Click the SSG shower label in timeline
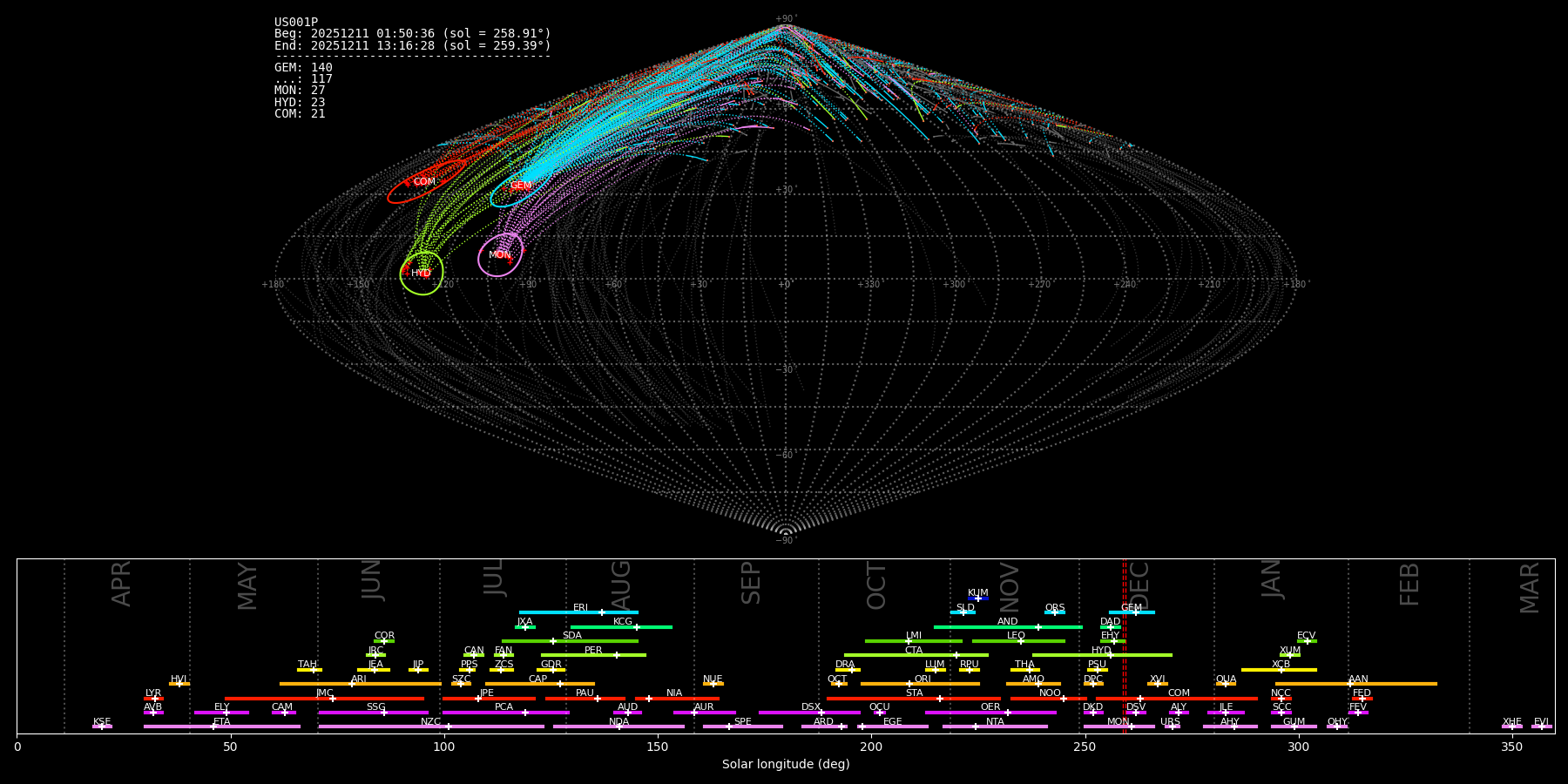 375,707
